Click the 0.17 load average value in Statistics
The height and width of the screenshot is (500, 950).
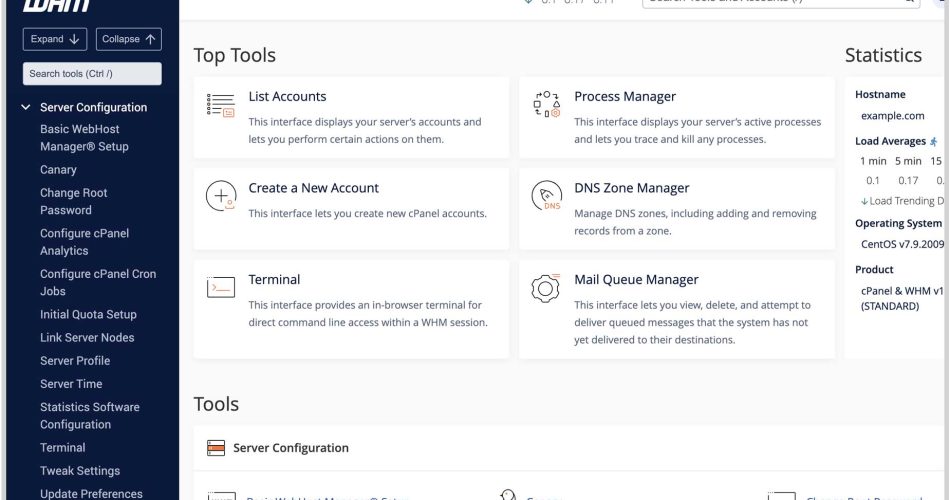click(x=908, y=181)
